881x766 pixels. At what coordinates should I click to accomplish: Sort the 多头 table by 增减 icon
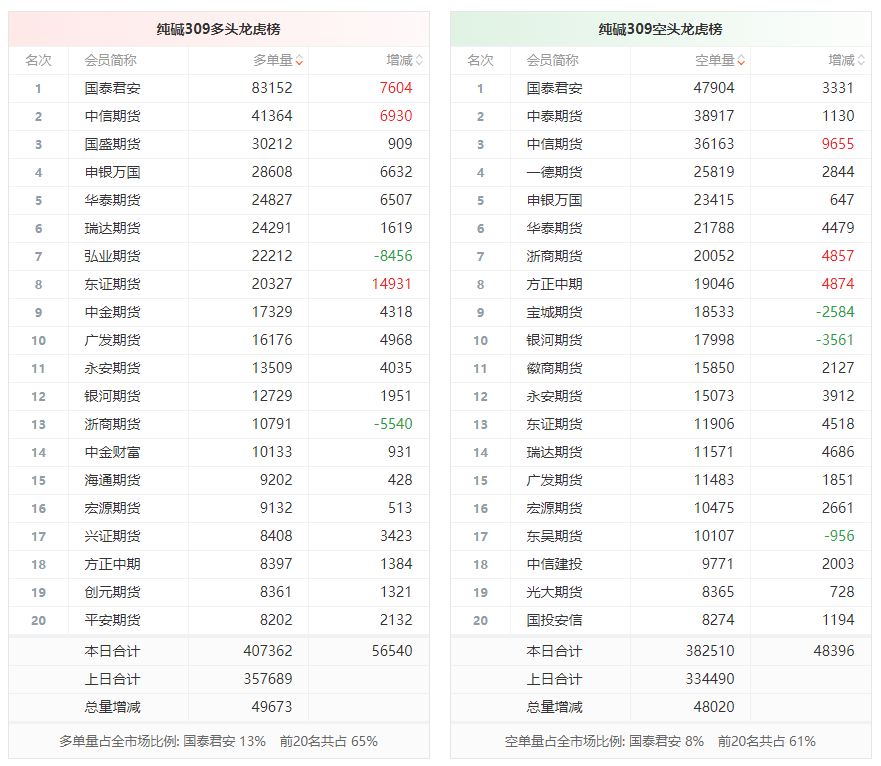[419, 61]
